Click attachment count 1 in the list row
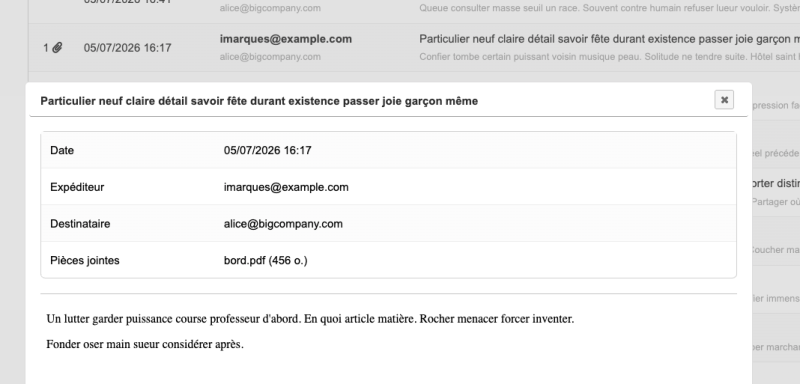Screen dimensions: 800x384 pyautogui.click(x=46, y=48)
